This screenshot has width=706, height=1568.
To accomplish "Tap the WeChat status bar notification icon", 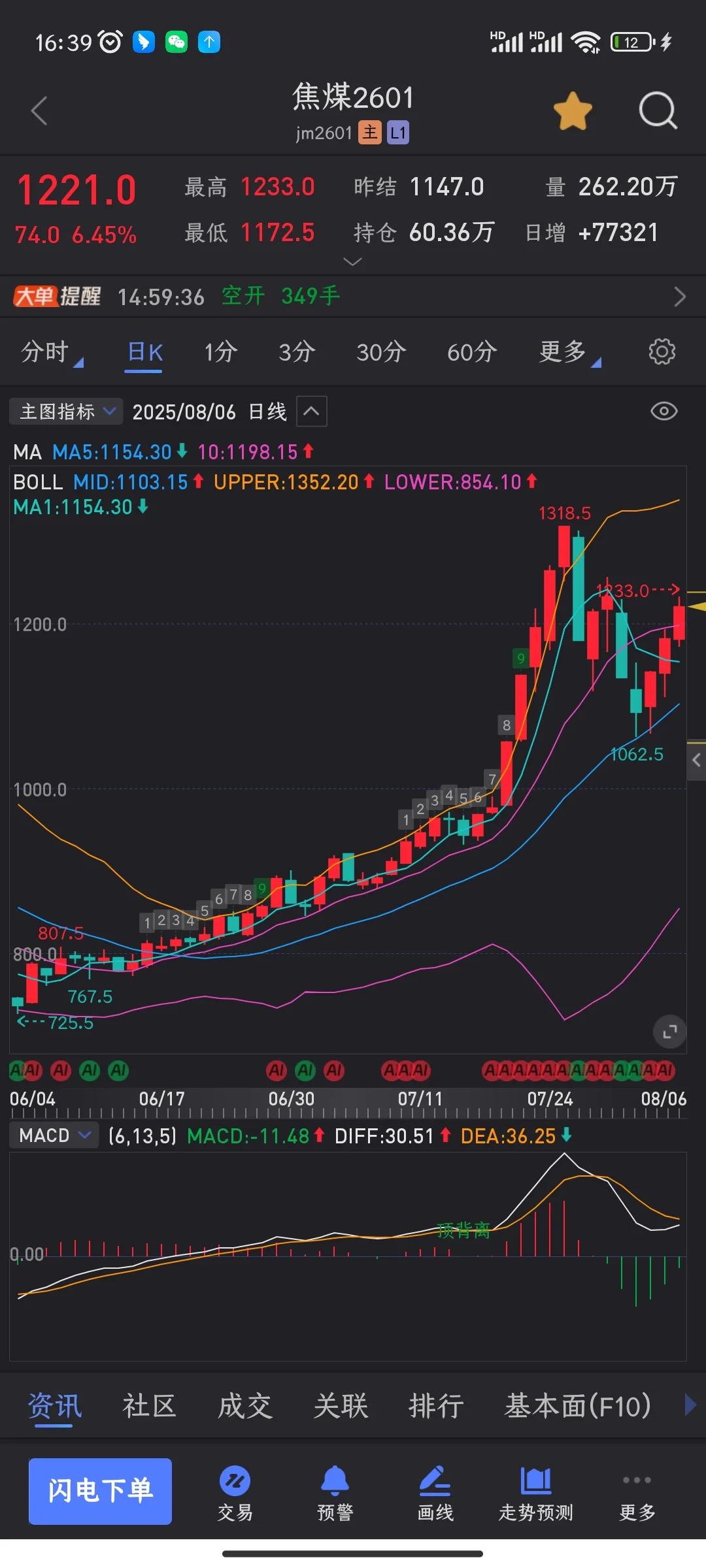I will (176, 42).
